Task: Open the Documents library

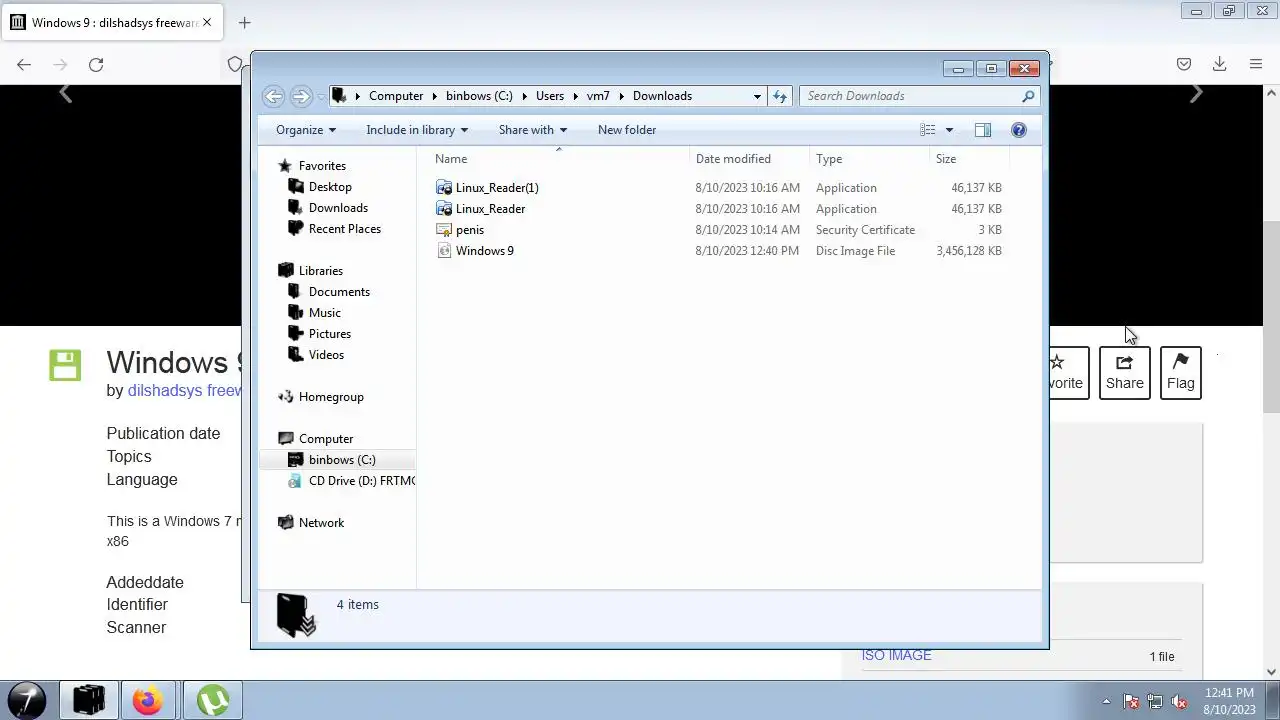Action: coord(339,292)
